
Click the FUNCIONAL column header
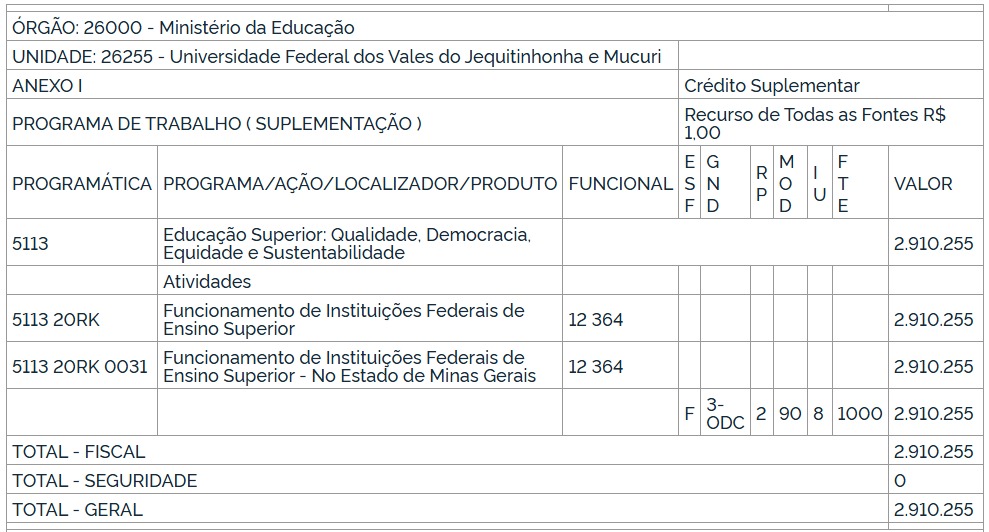tap(620, 184)
